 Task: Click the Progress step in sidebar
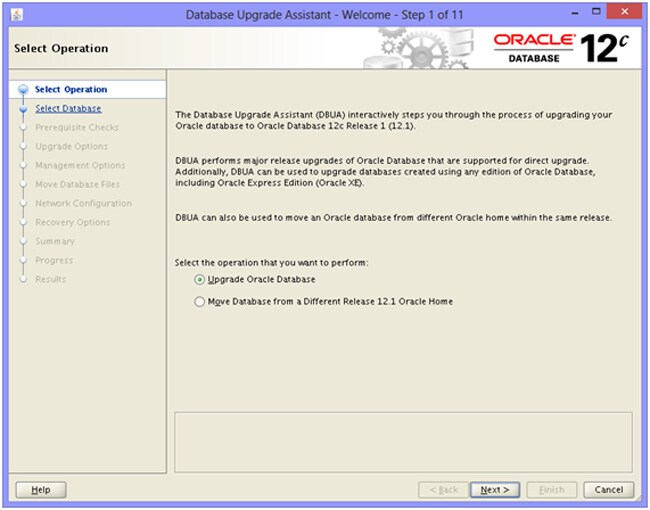tap(54, 261)
